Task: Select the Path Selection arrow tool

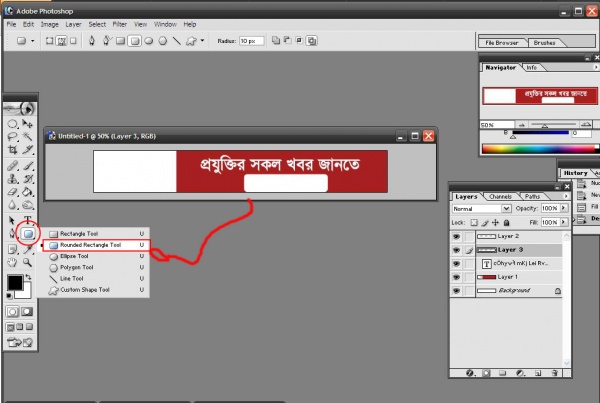Action: (x=12, y=220)
